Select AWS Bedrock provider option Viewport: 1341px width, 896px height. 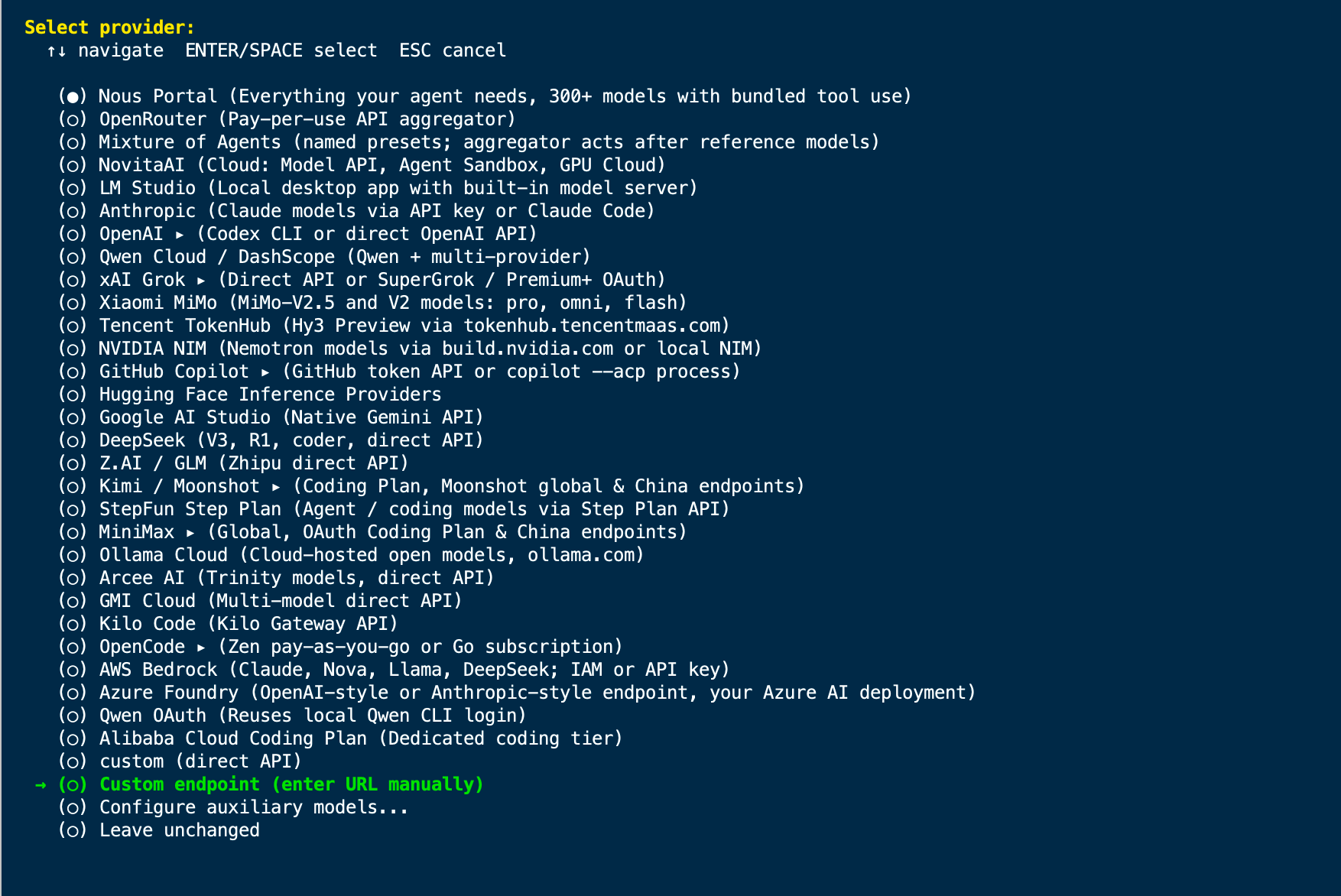(394, 670)
